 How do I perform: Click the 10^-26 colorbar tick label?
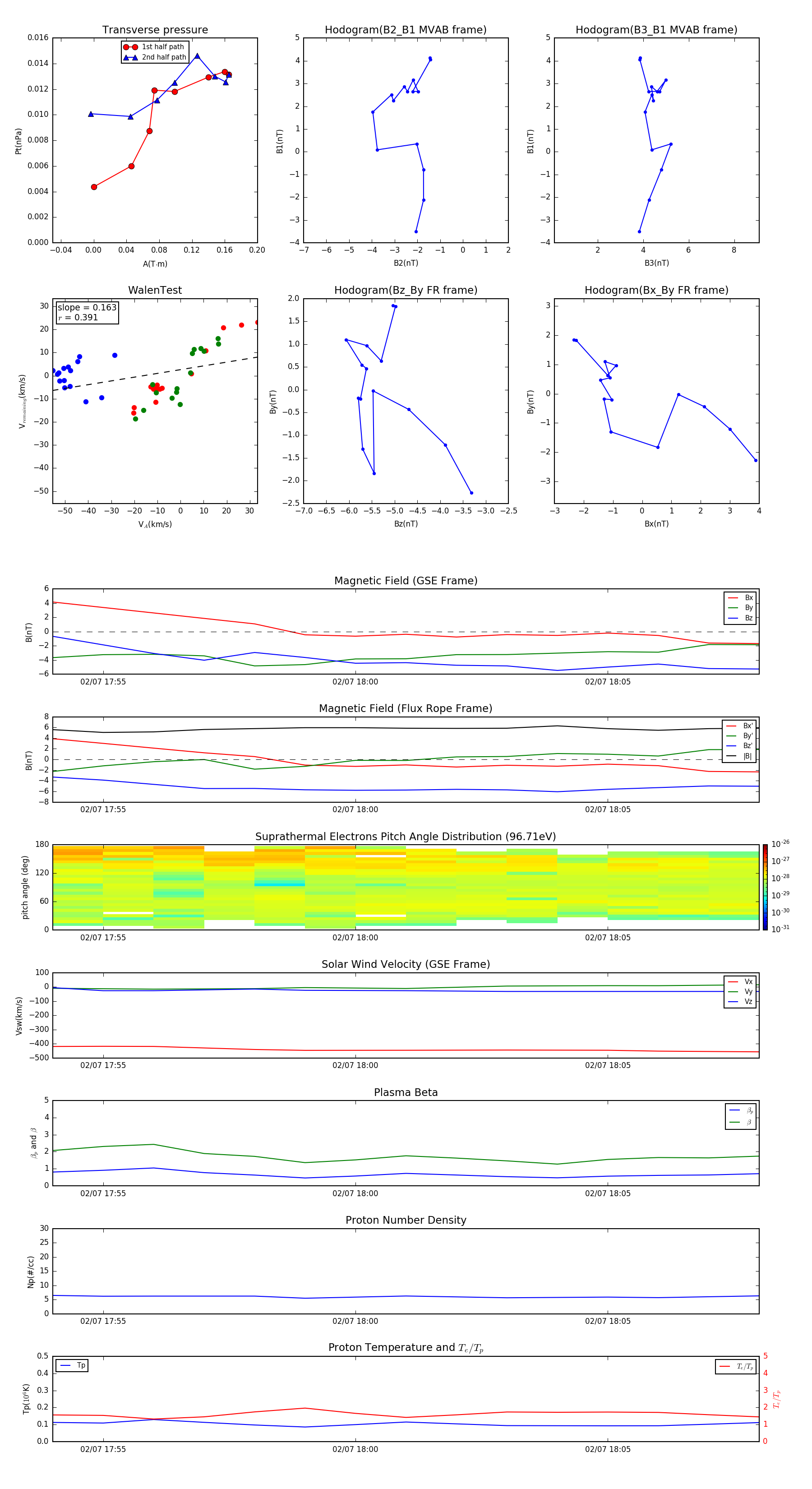(x=780, y=844)
